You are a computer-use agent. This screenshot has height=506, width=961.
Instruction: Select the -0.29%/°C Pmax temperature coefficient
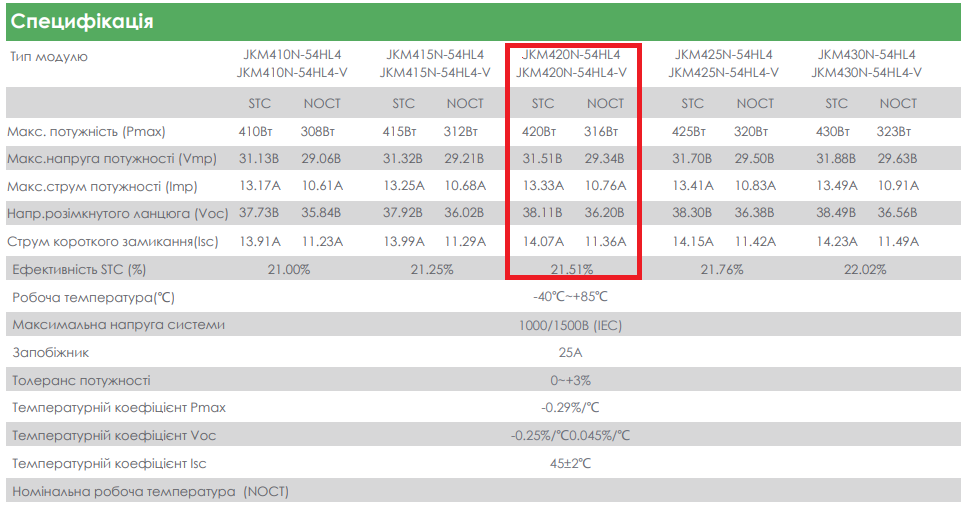pos(571,407)
